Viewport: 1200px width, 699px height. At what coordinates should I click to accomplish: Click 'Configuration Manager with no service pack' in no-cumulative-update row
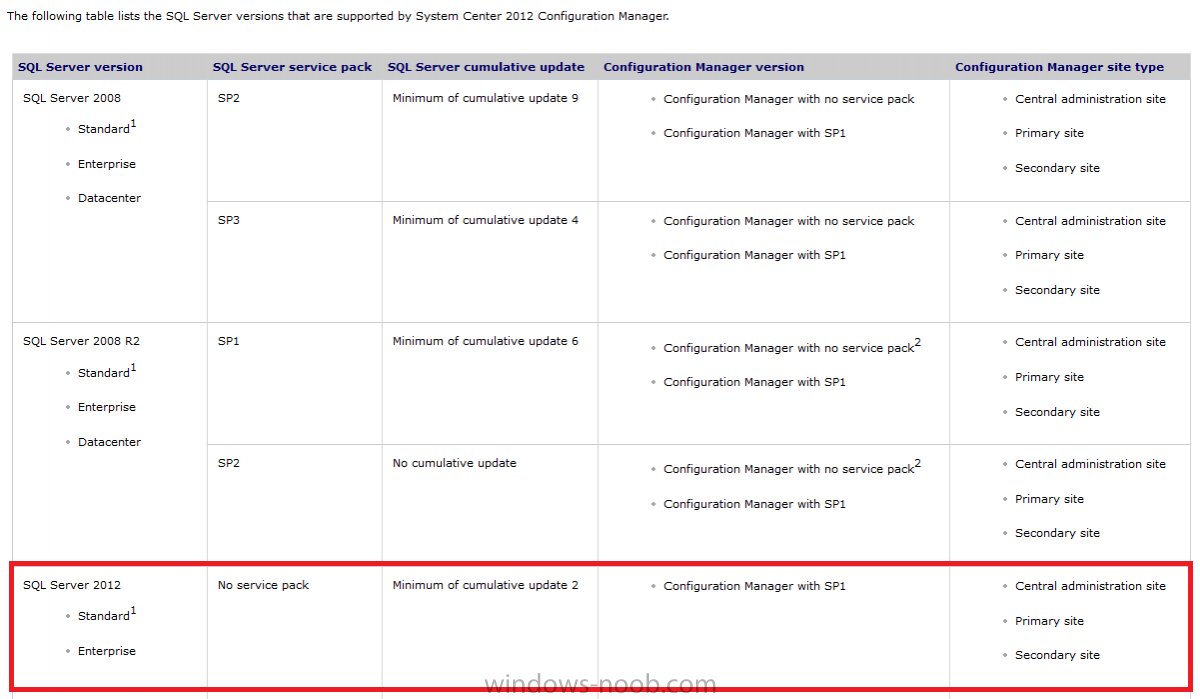click(789, 469)
